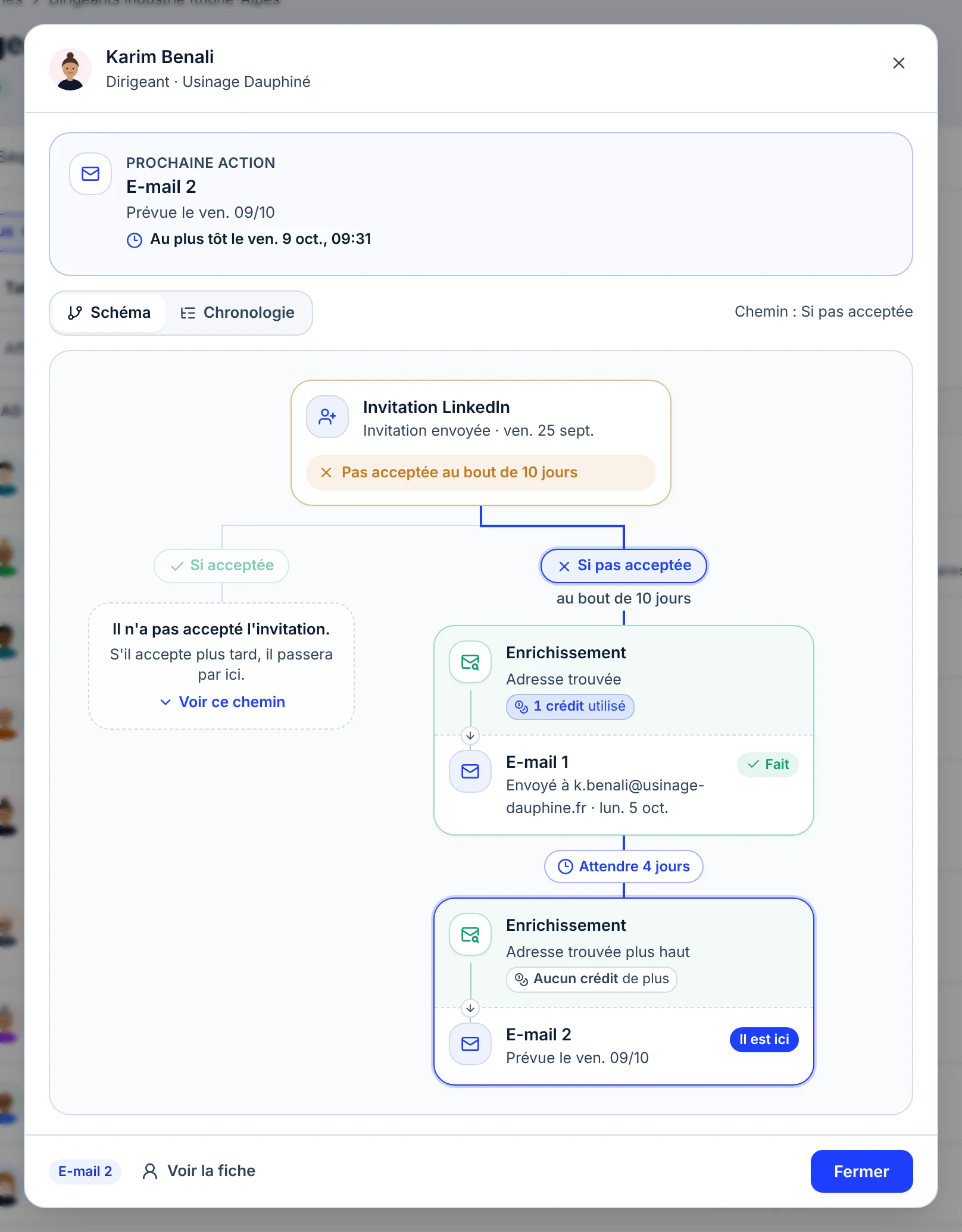The image size is (962, 1232).
Task: Click 'Adresse trouvée plus haut' text
Action: (598, 952)
